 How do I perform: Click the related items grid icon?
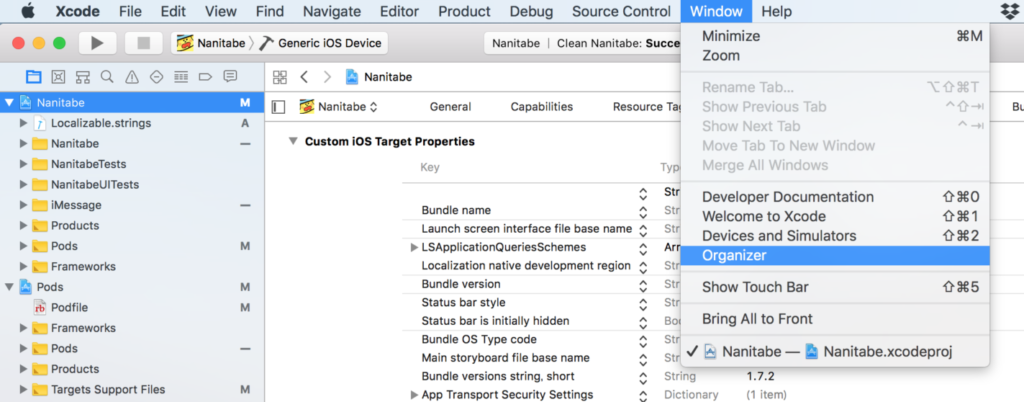[x=280, y=77]
